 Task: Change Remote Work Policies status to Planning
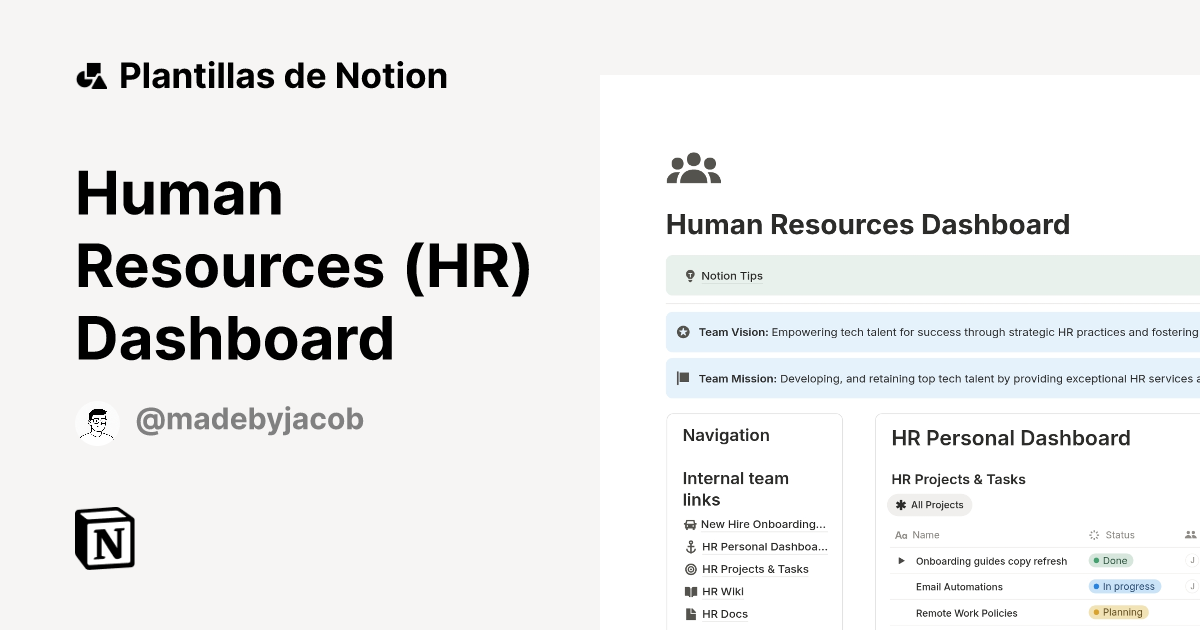click(x=1118, y=612)
